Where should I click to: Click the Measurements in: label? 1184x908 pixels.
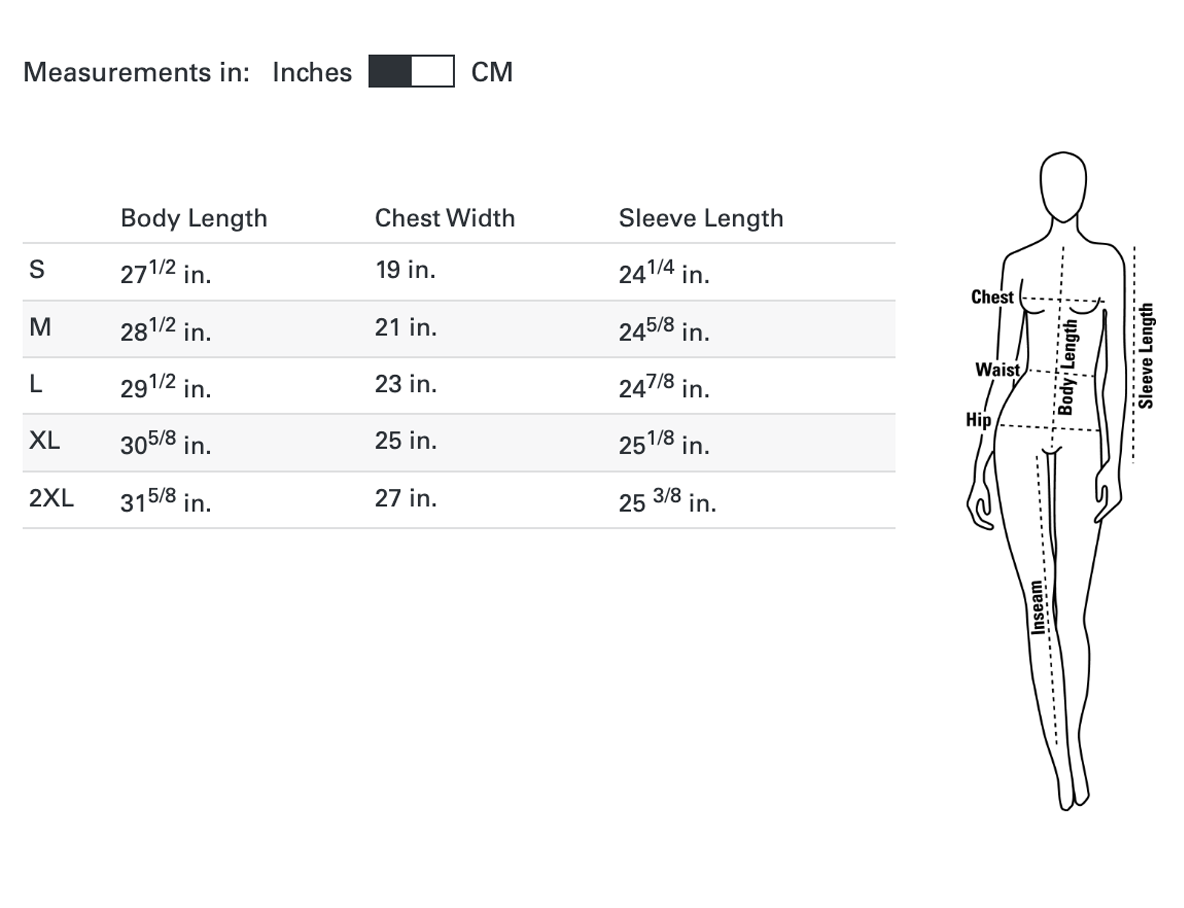[137, 72]
